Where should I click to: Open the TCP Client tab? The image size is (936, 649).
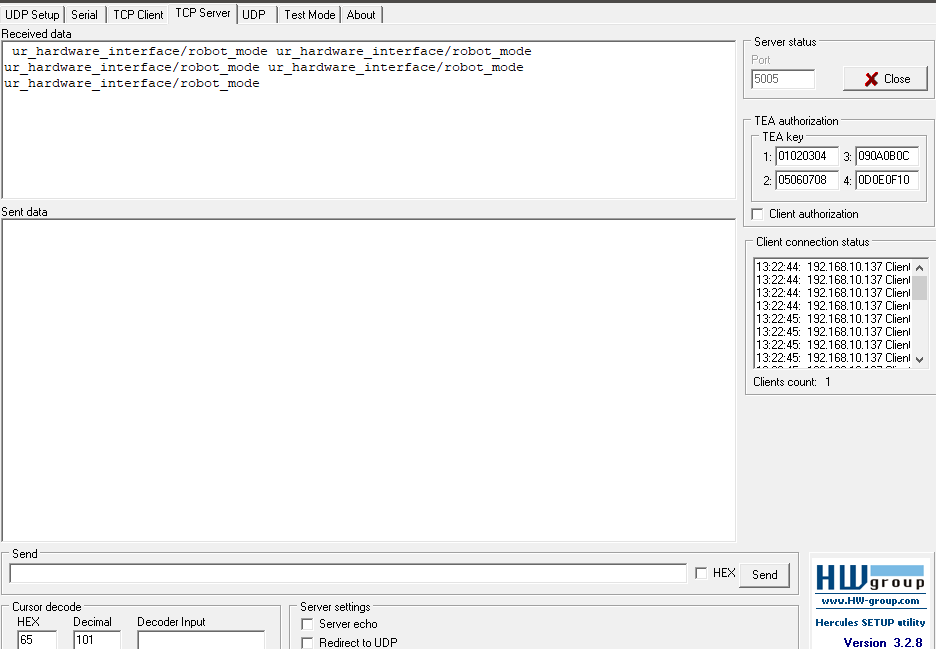(137, 14)
